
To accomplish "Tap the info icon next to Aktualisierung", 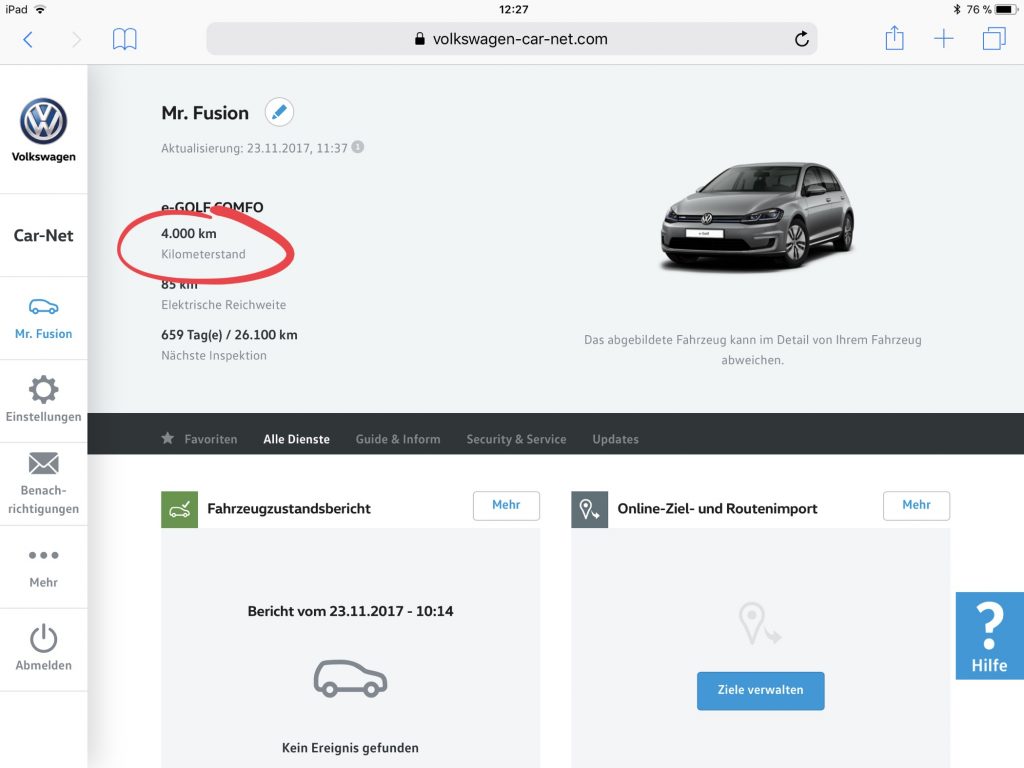I will click(358, 147).
